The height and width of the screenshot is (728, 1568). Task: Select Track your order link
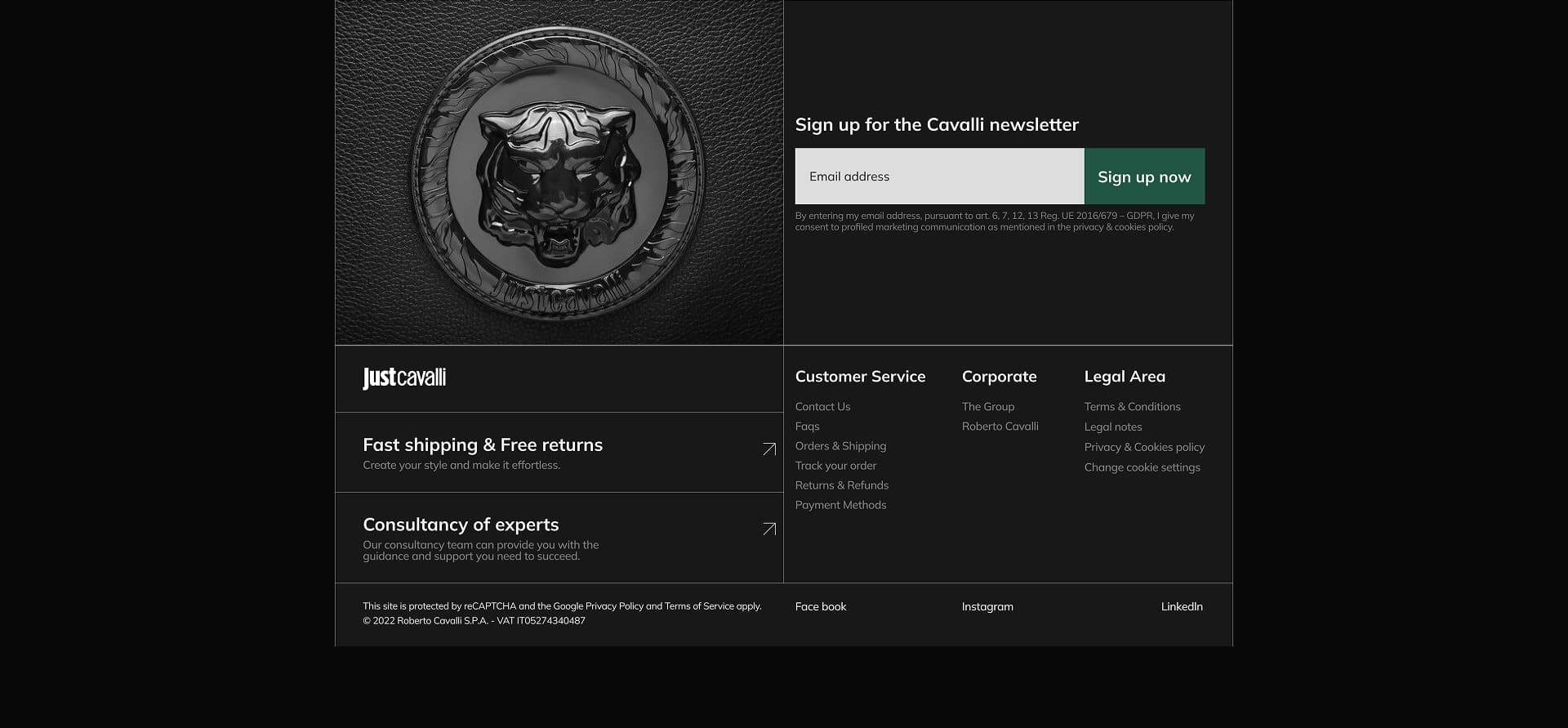point(835,466)
